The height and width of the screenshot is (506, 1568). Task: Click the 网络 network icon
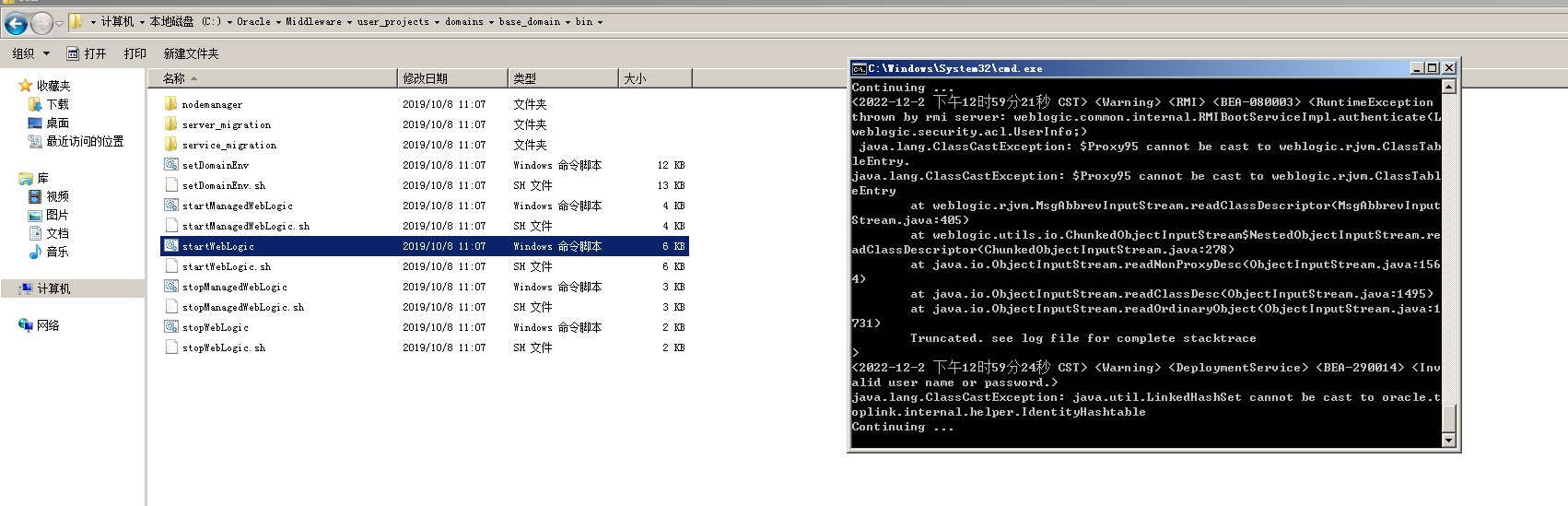coord(26,325)
